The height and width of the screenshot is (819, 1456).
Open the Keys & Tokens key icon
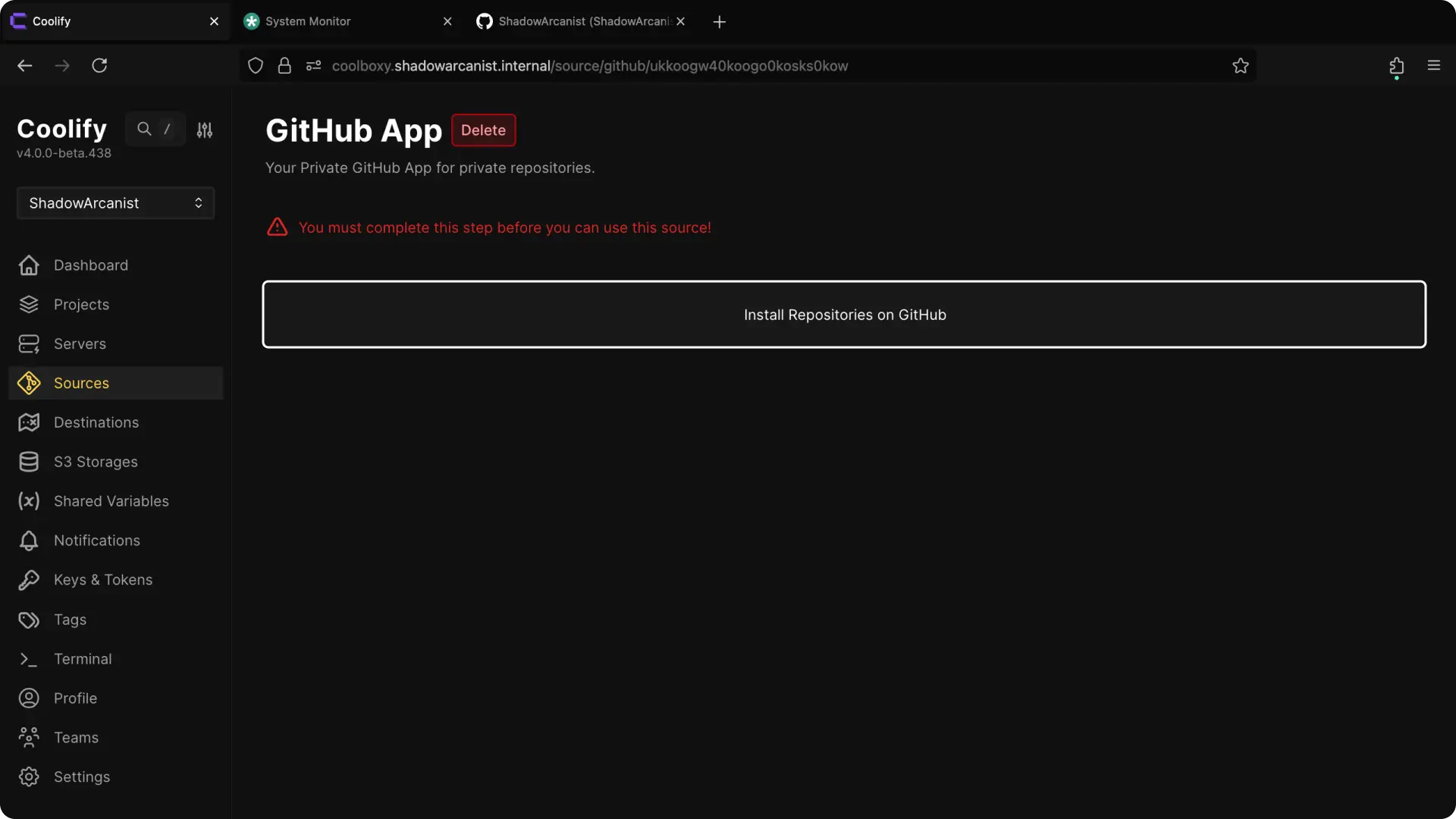click(29, 580)
